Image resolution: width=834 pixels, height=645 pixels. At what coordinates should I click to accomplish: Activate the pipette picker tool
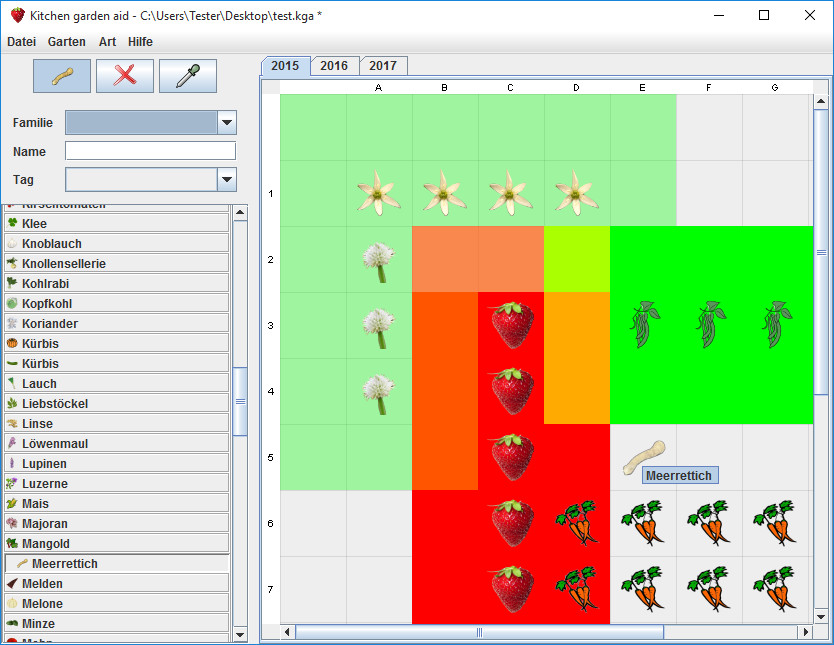pyautogui.click(x=188, y=76)
